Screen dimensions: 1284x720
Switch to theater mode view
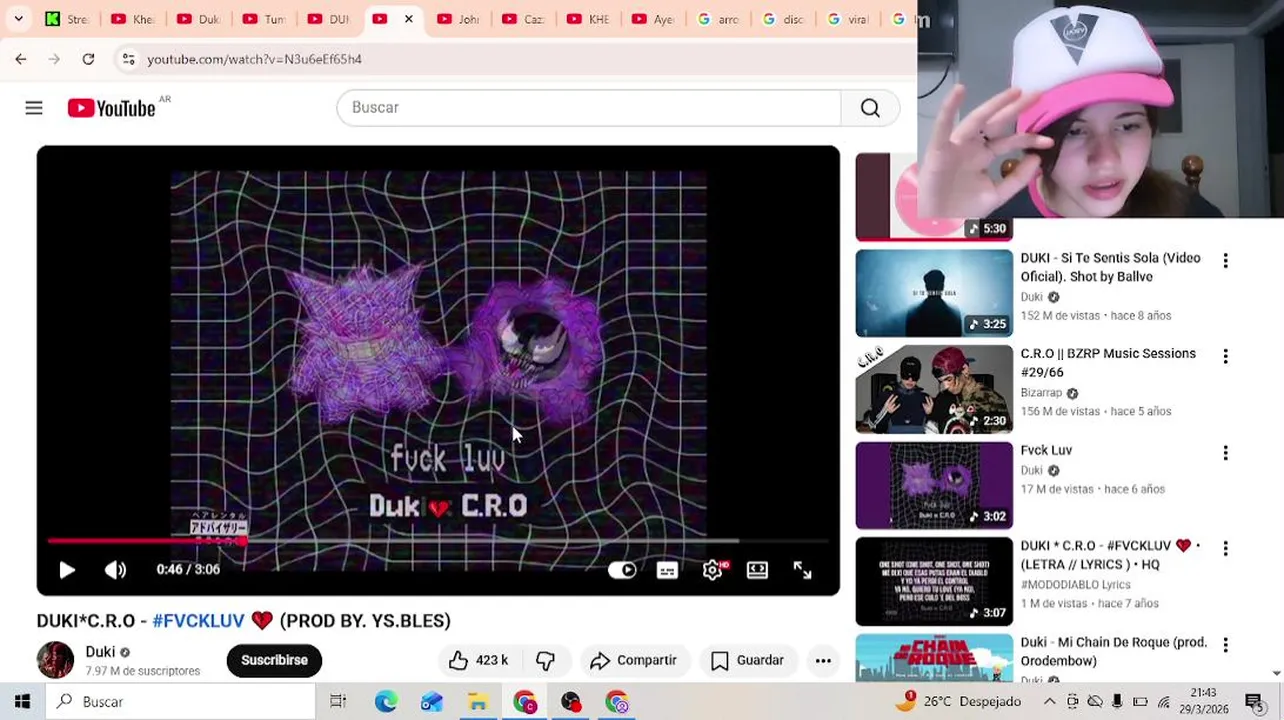pos(757,570)
